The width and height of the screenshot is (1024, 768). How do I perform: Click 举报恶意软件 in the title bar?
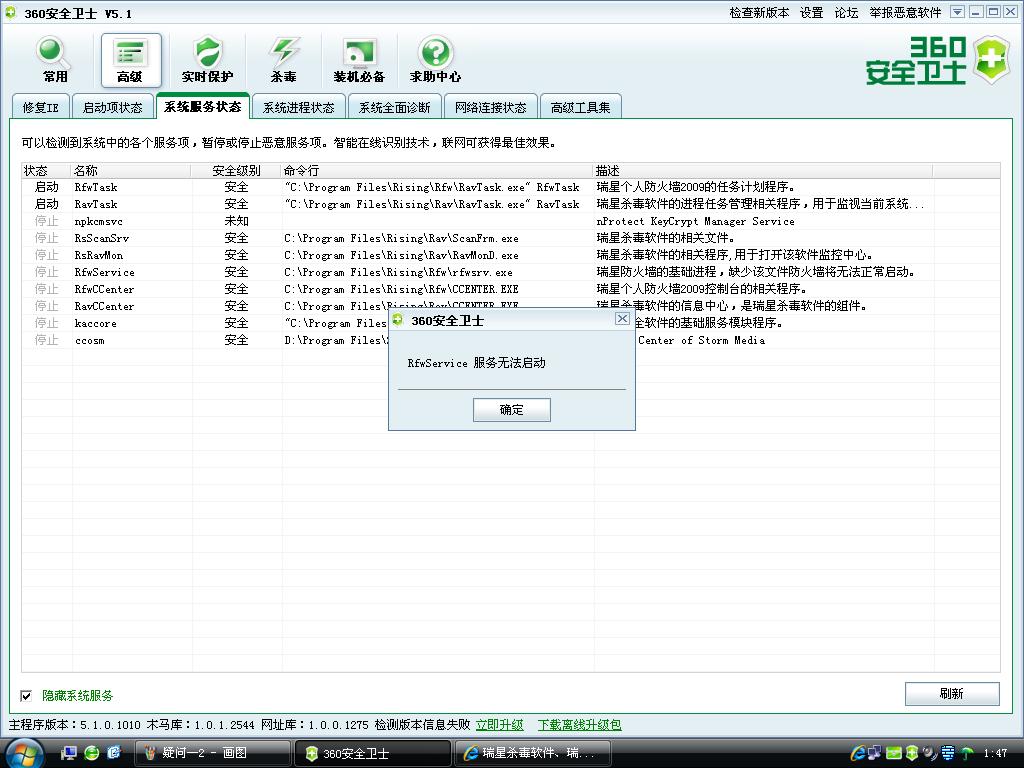905,12
